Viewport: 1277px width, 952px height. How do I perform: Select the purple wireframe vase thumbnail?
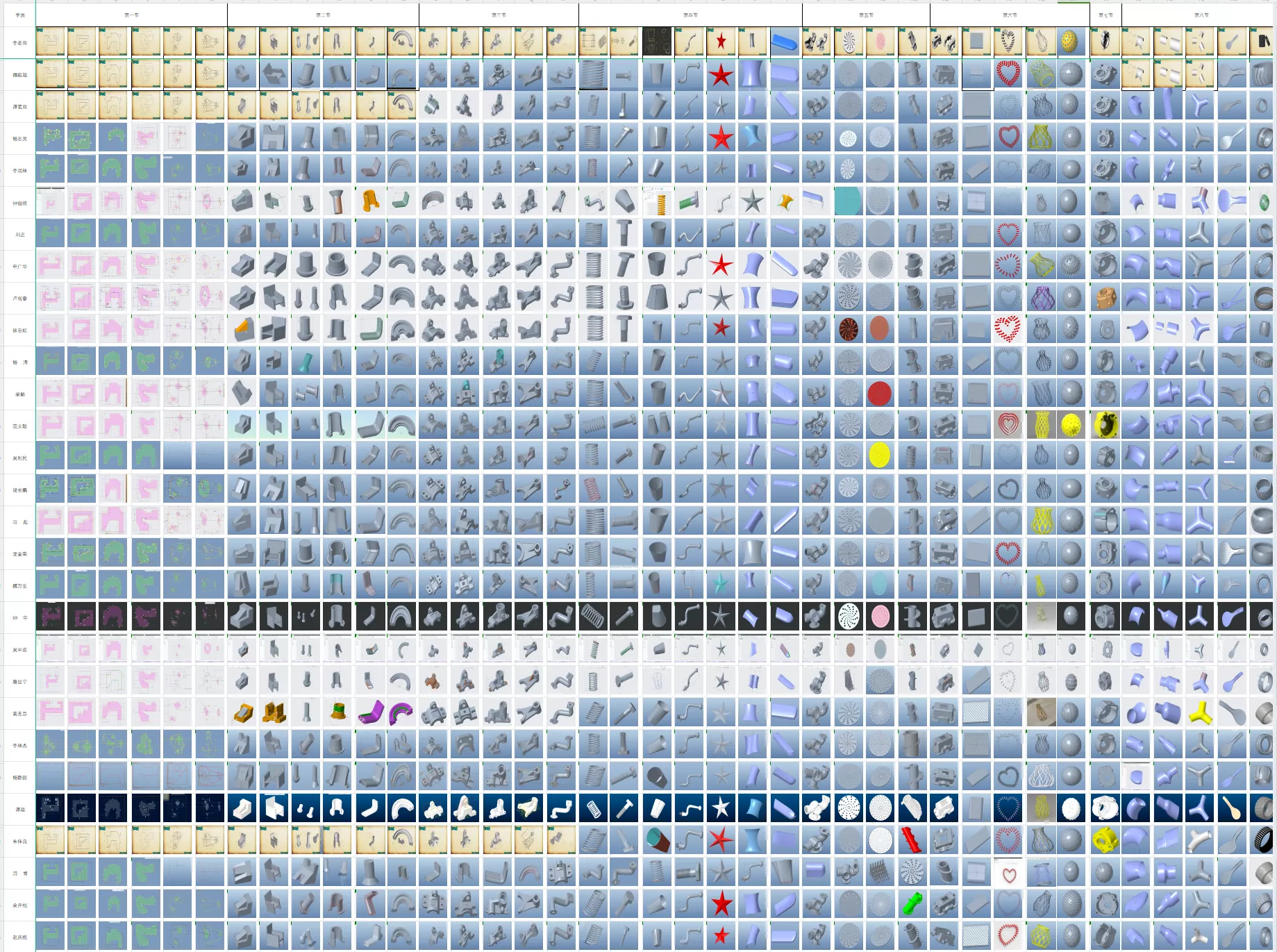[1040, 298]
